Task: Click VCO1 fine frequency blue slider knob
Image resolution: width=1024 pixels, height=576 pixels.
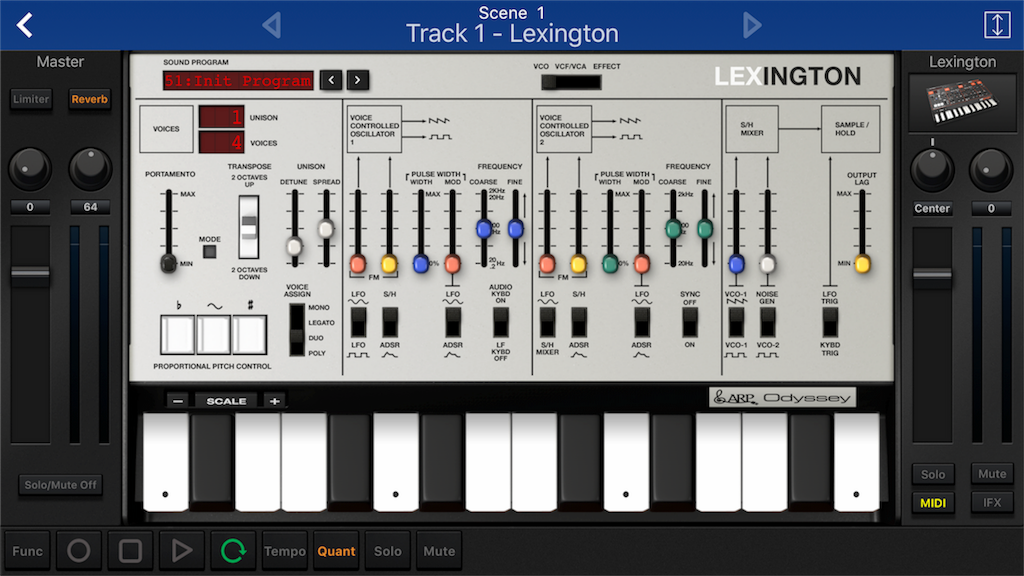Action: 515,229
